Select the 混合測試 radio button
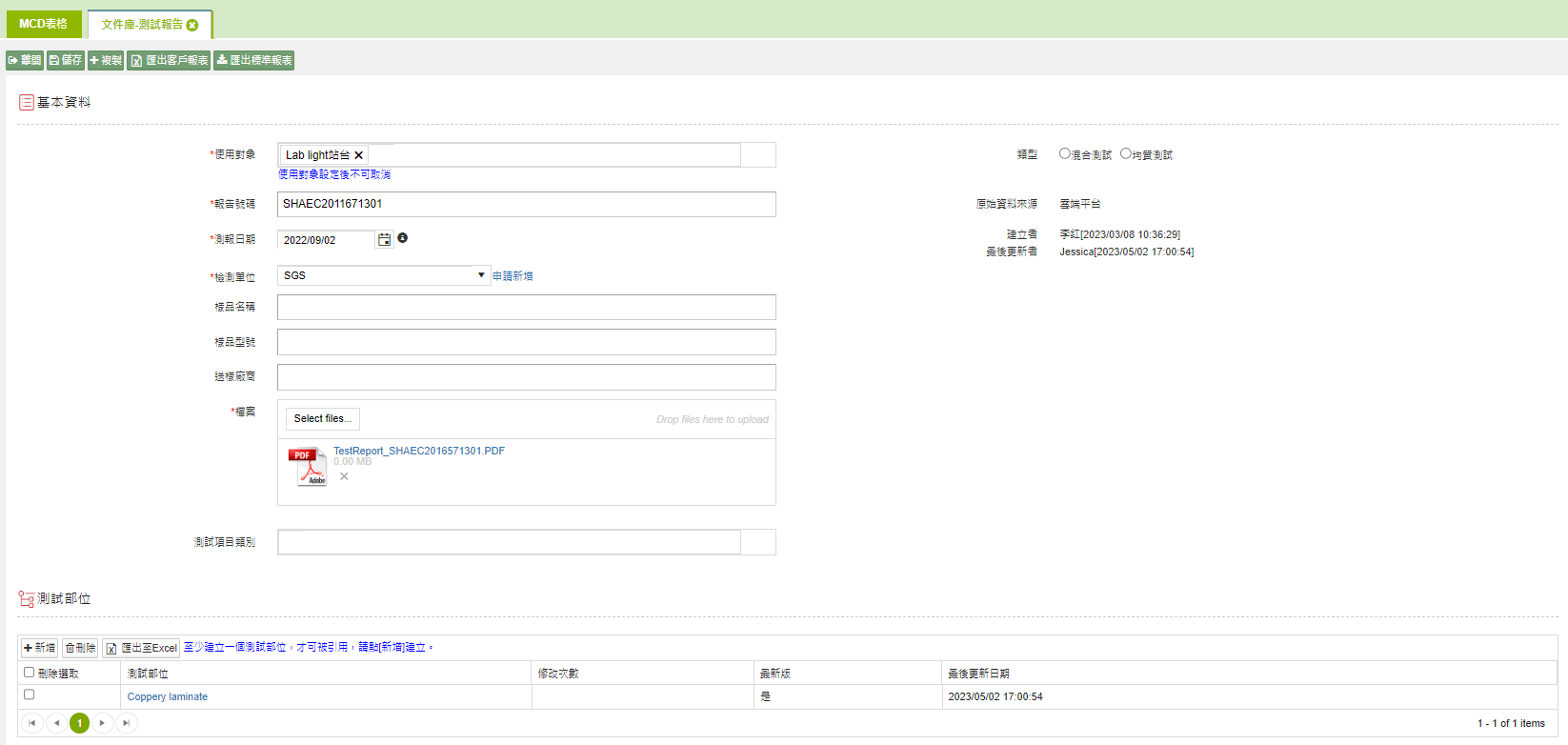Image resolution: width=1568 pixels, height=745 pixels. click(1065, 153)
